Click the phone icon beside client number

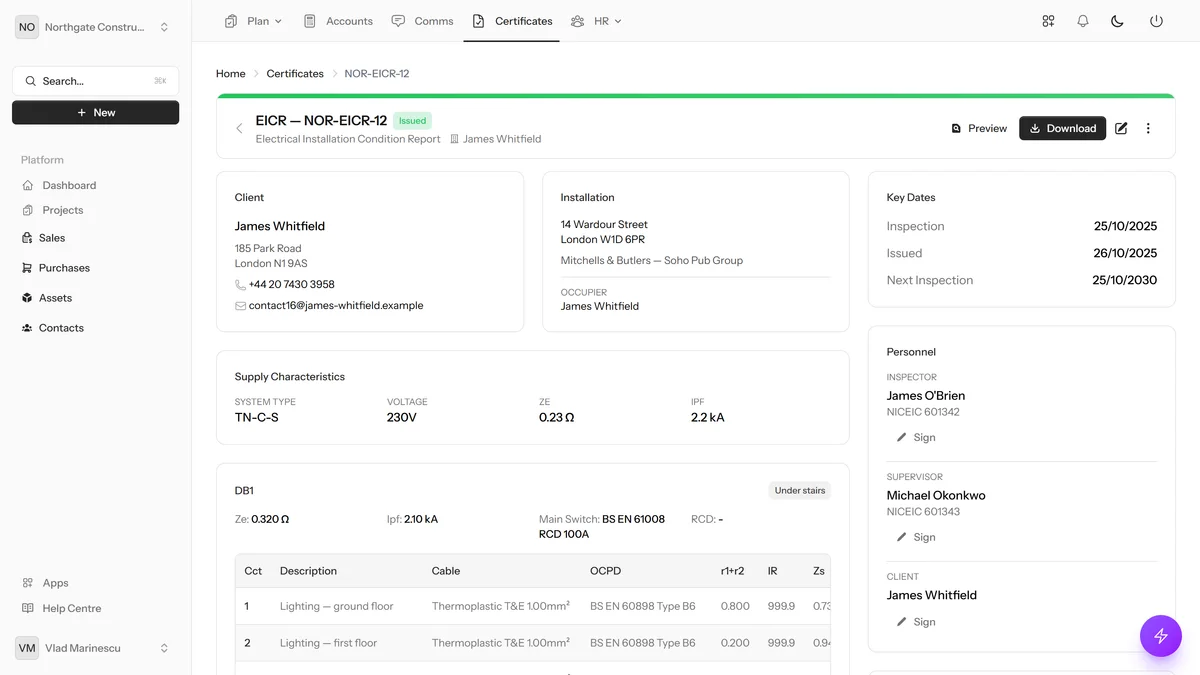coord(240,285)
